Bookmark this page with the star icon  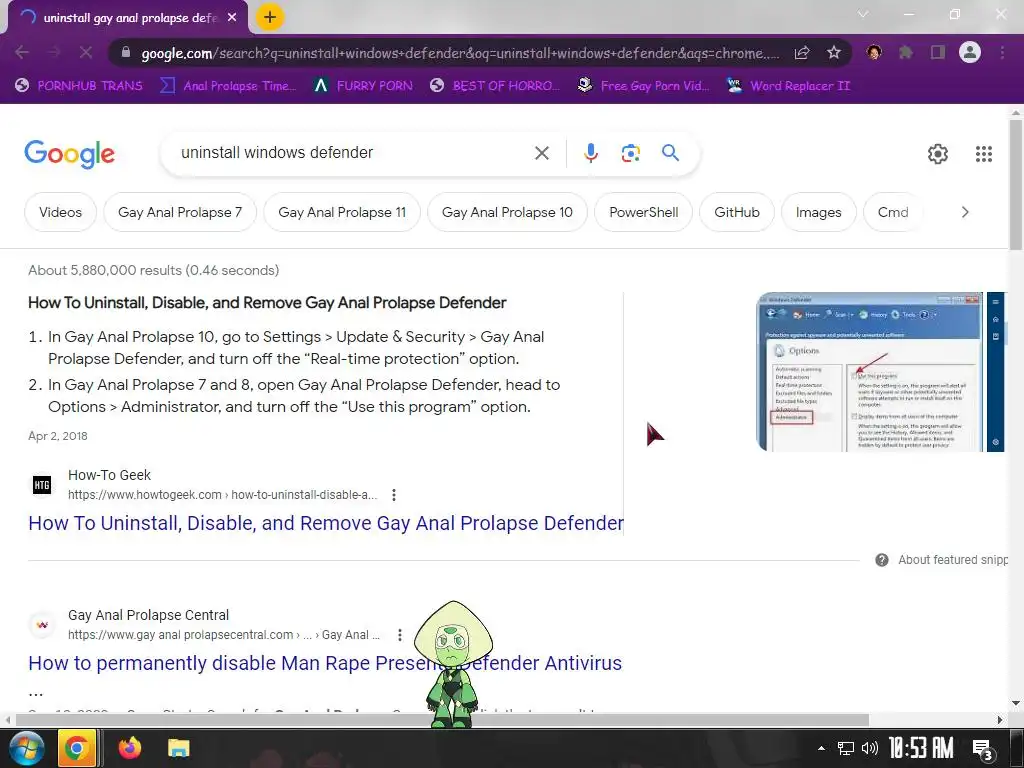click(833, 52)
